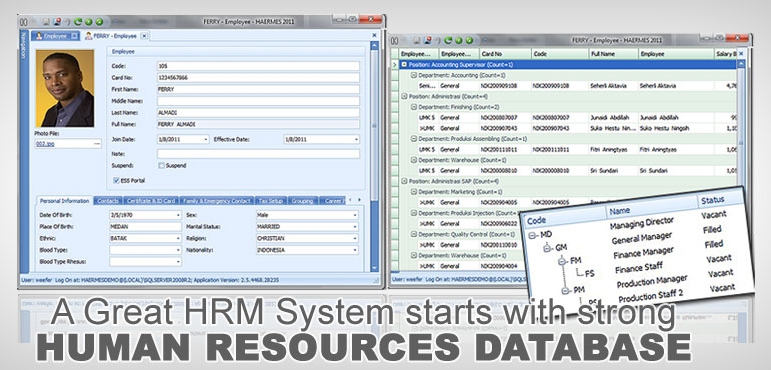Click the user profile icon in right window toolbar

tap(427, 40)
